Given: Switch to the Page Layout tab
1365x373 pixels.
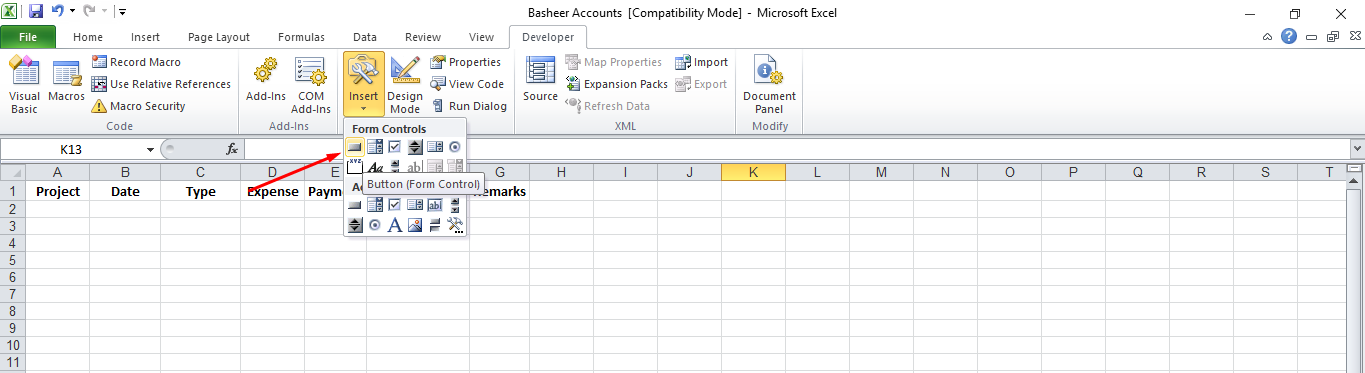Looking at the screenshot, I should 219,37.
